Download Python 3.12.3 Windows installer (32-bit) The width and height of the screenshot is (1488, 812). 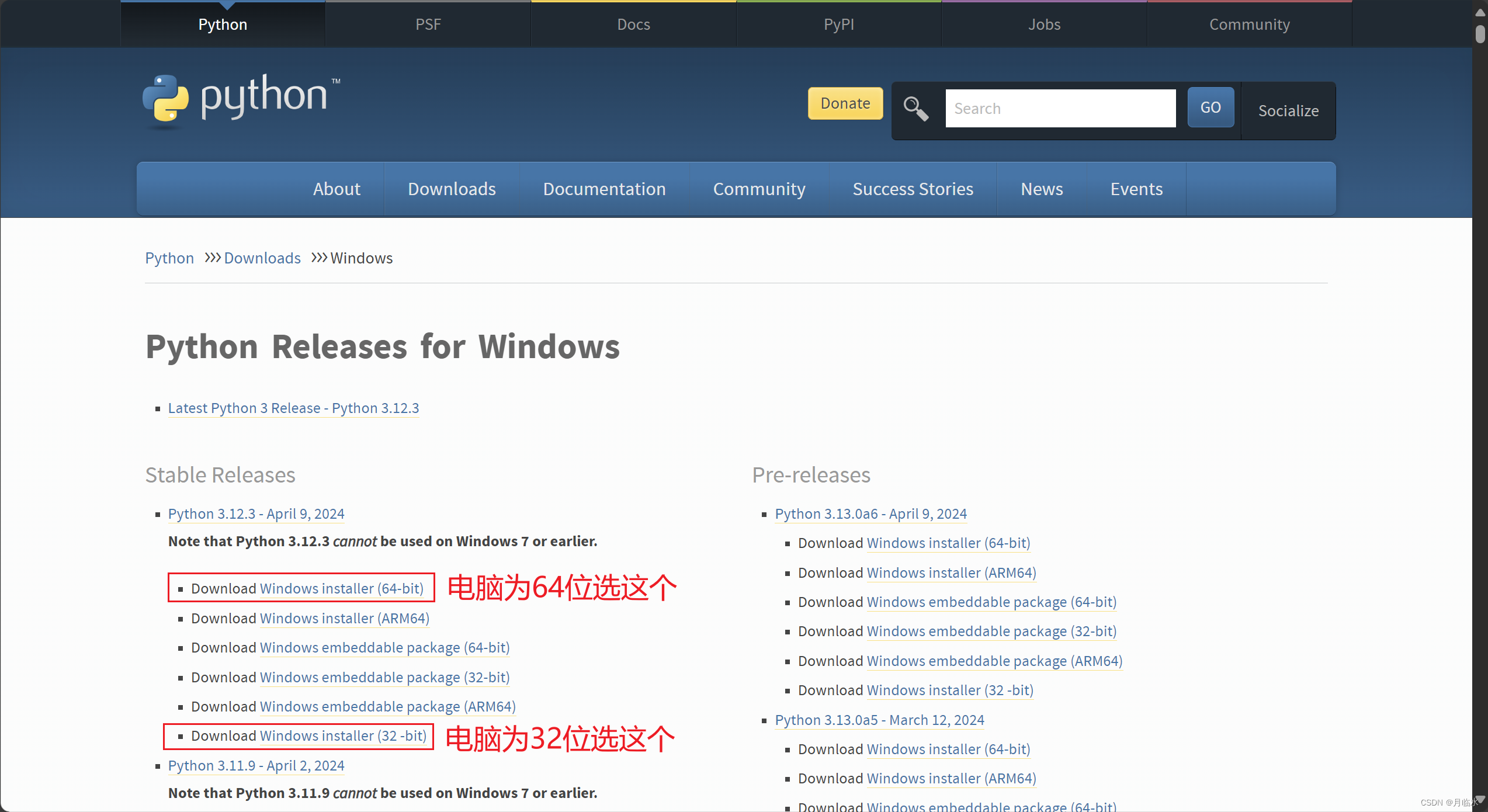pos(343,735)
